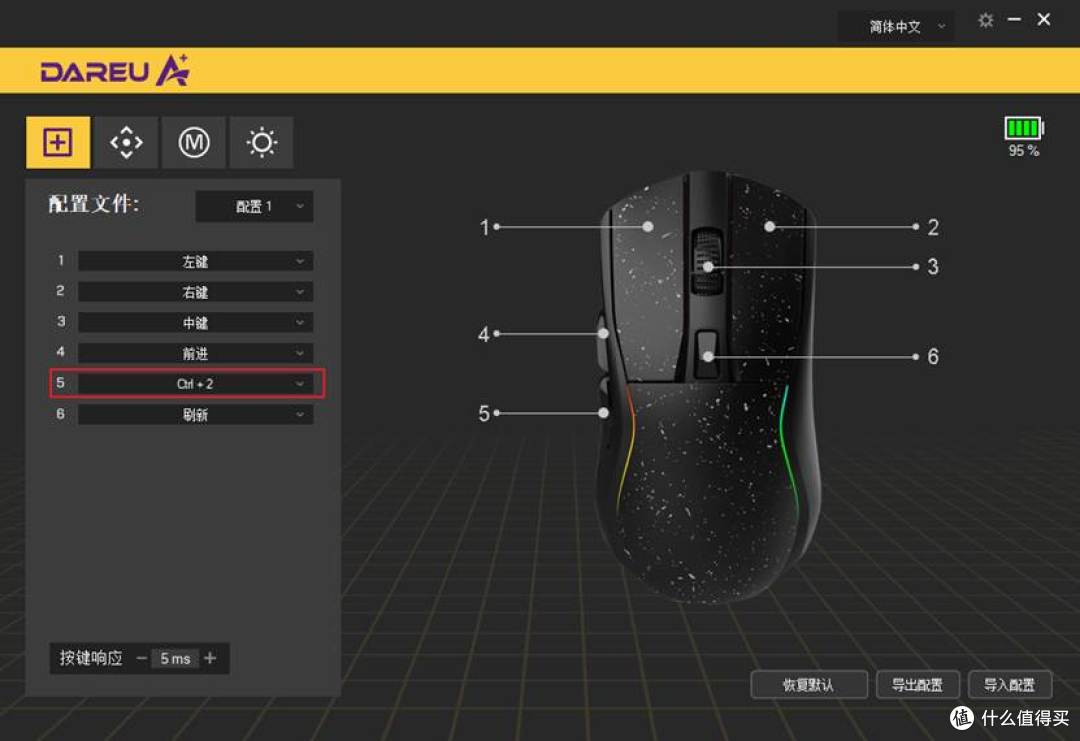Viewport: 1080px width, 741px height.
Task: Decrease key response time with minus
Action: point(141,658)
